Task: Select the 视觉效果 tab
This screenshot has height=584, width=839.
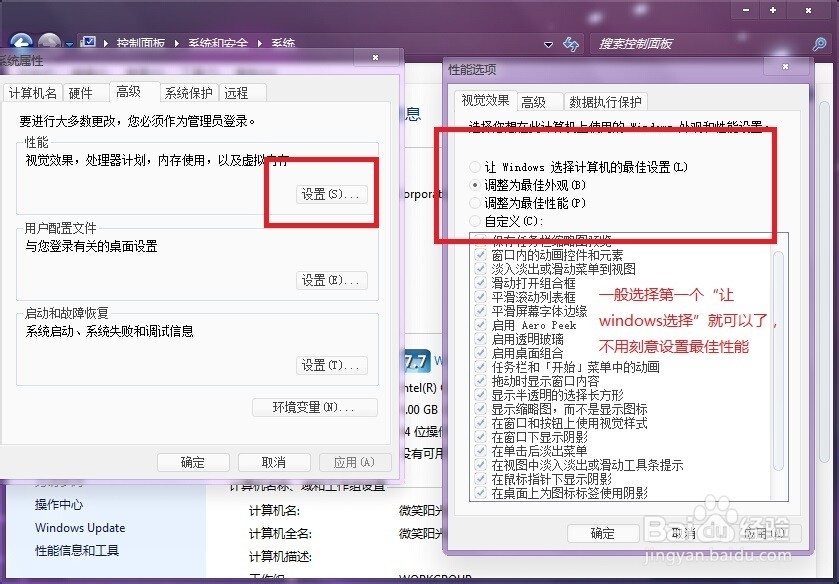Action: click(x=486, y=100)
